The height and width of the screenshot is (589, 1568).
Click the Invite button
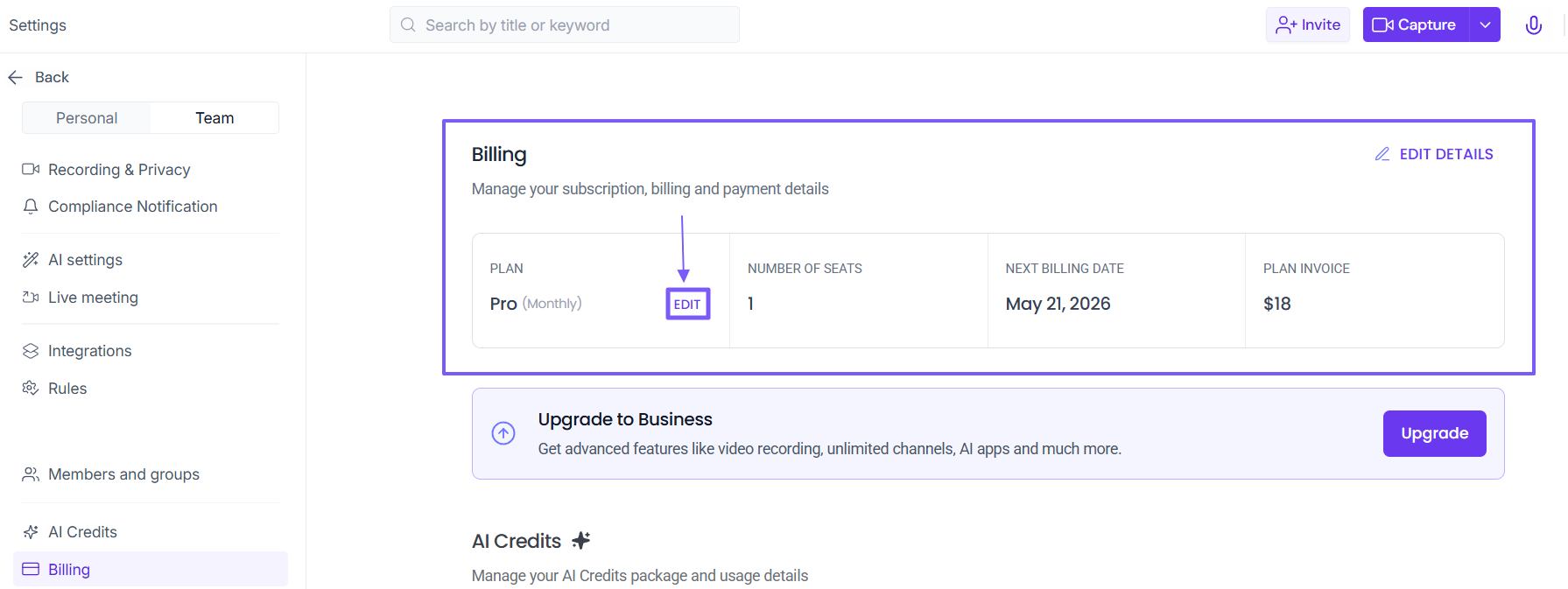[1308, 25]
